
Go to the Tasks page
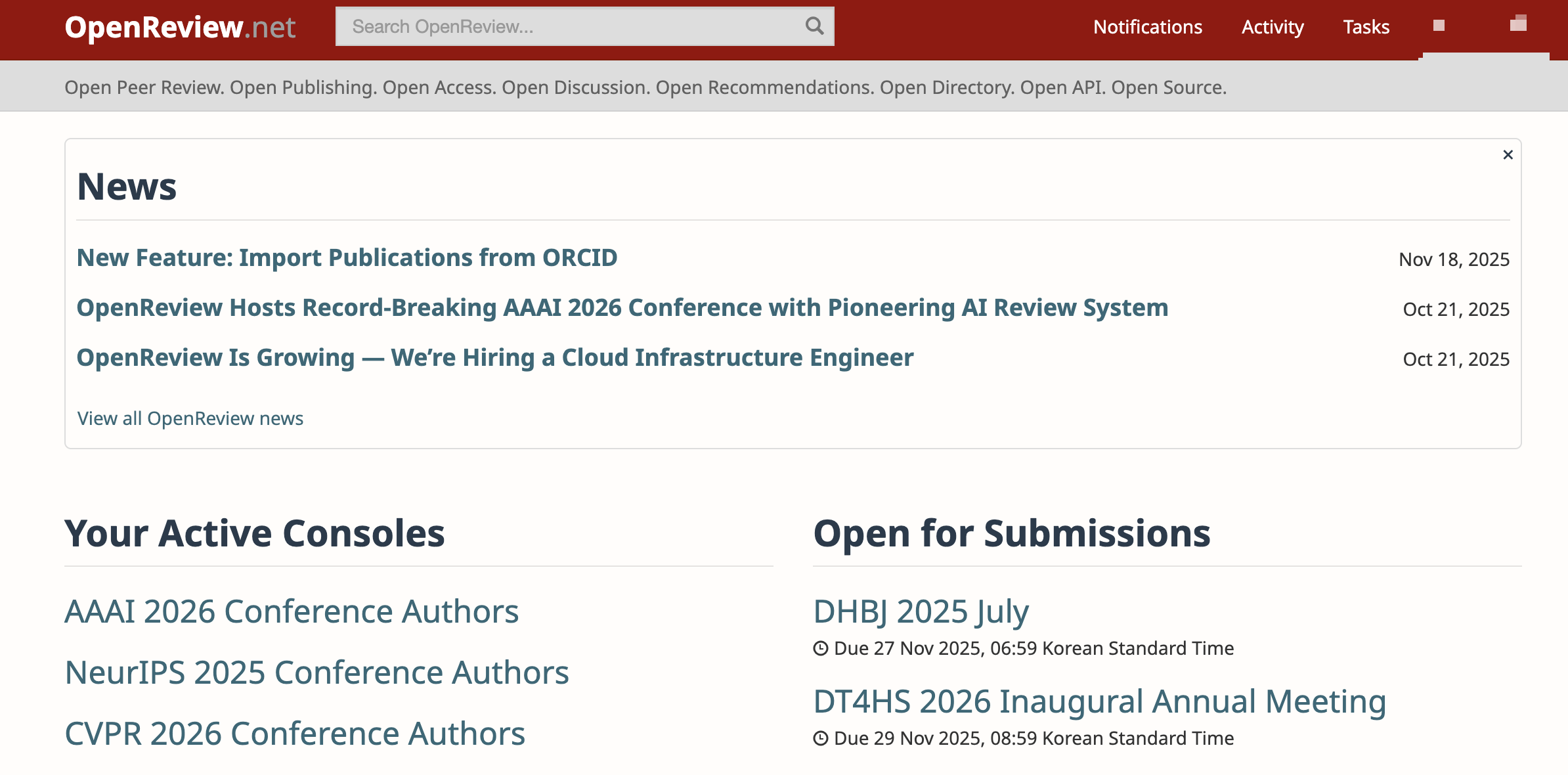1366,27
